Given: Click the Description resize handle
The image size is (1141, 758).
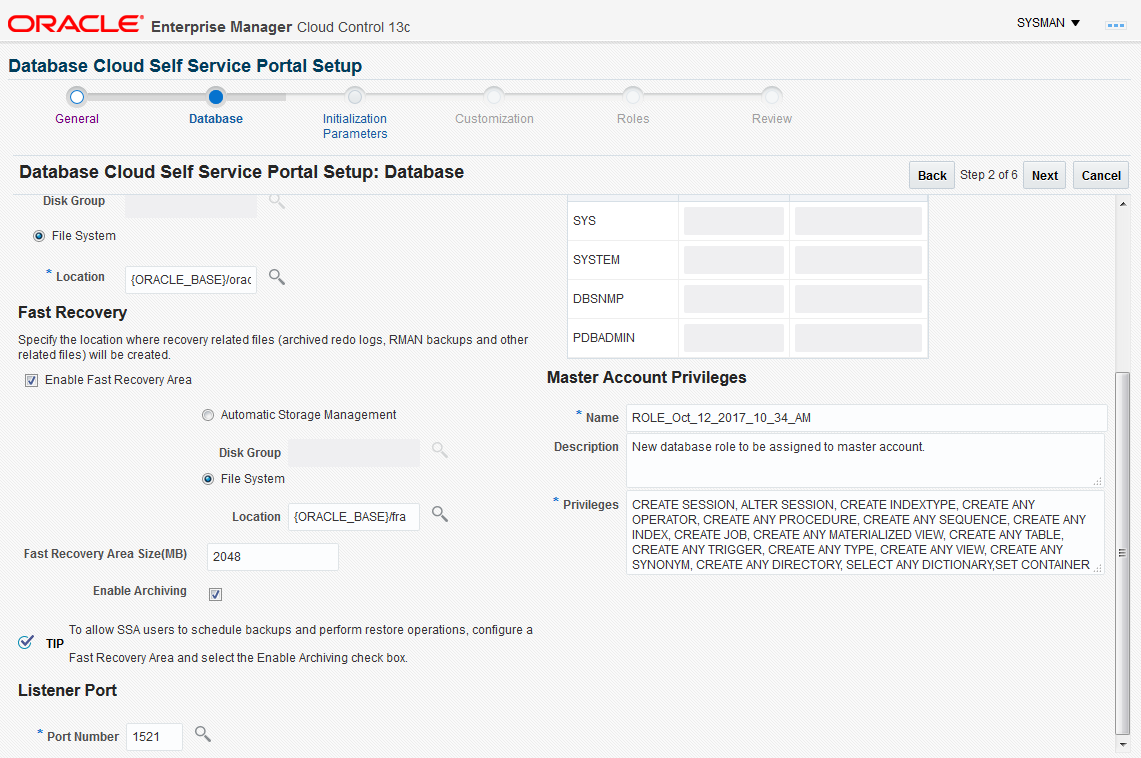Looking at the screenshot, I should click(x=1098, y=481).
